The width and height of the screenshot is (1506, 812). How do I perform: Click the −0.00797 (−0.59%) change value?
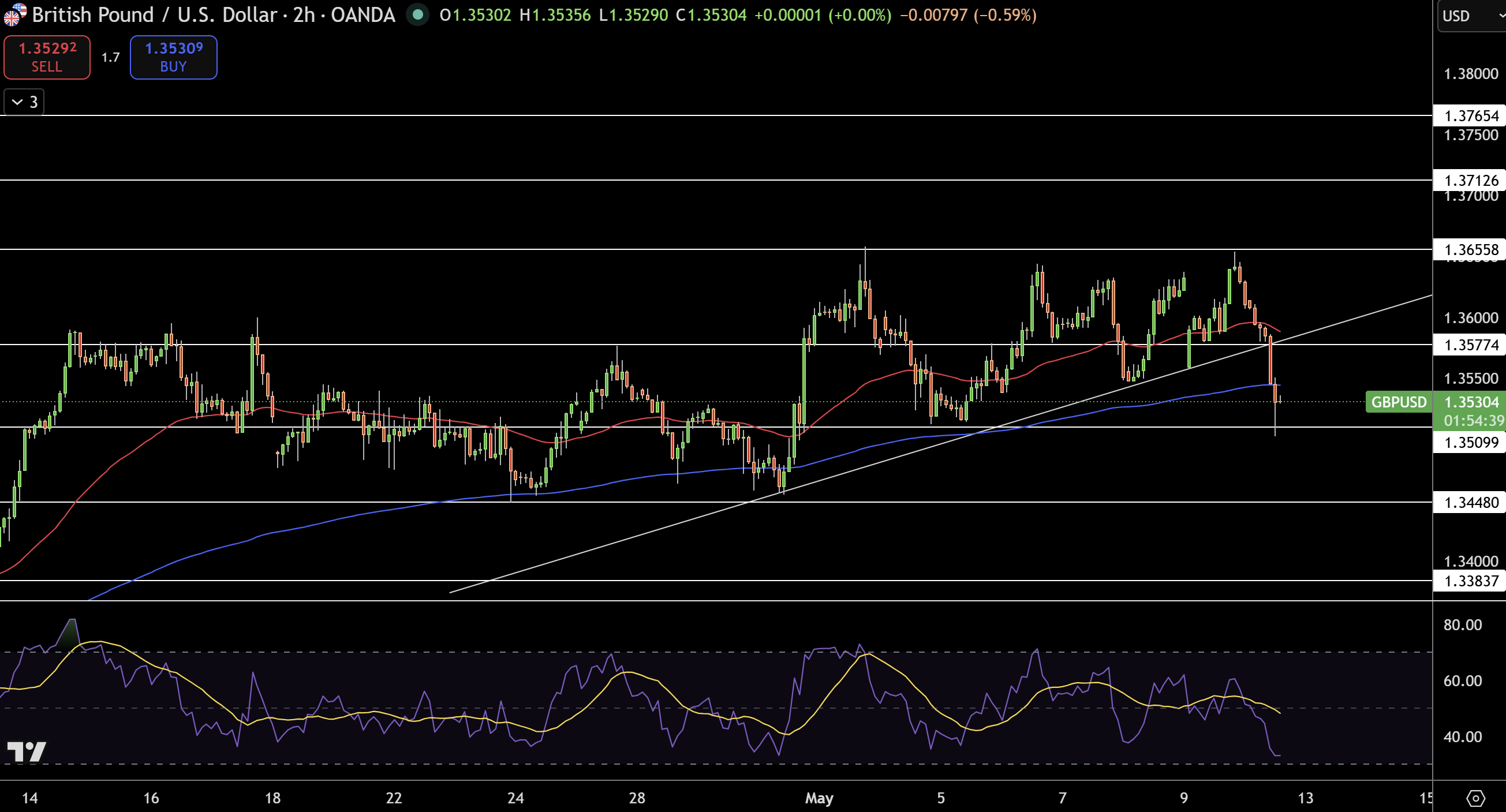pos(968,14)
